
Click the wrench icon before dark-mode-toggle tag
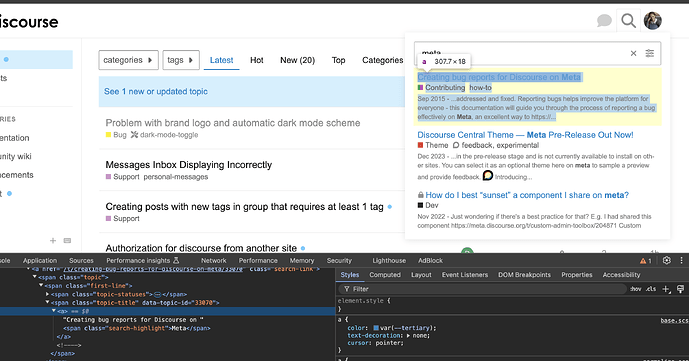click(134, 135)
